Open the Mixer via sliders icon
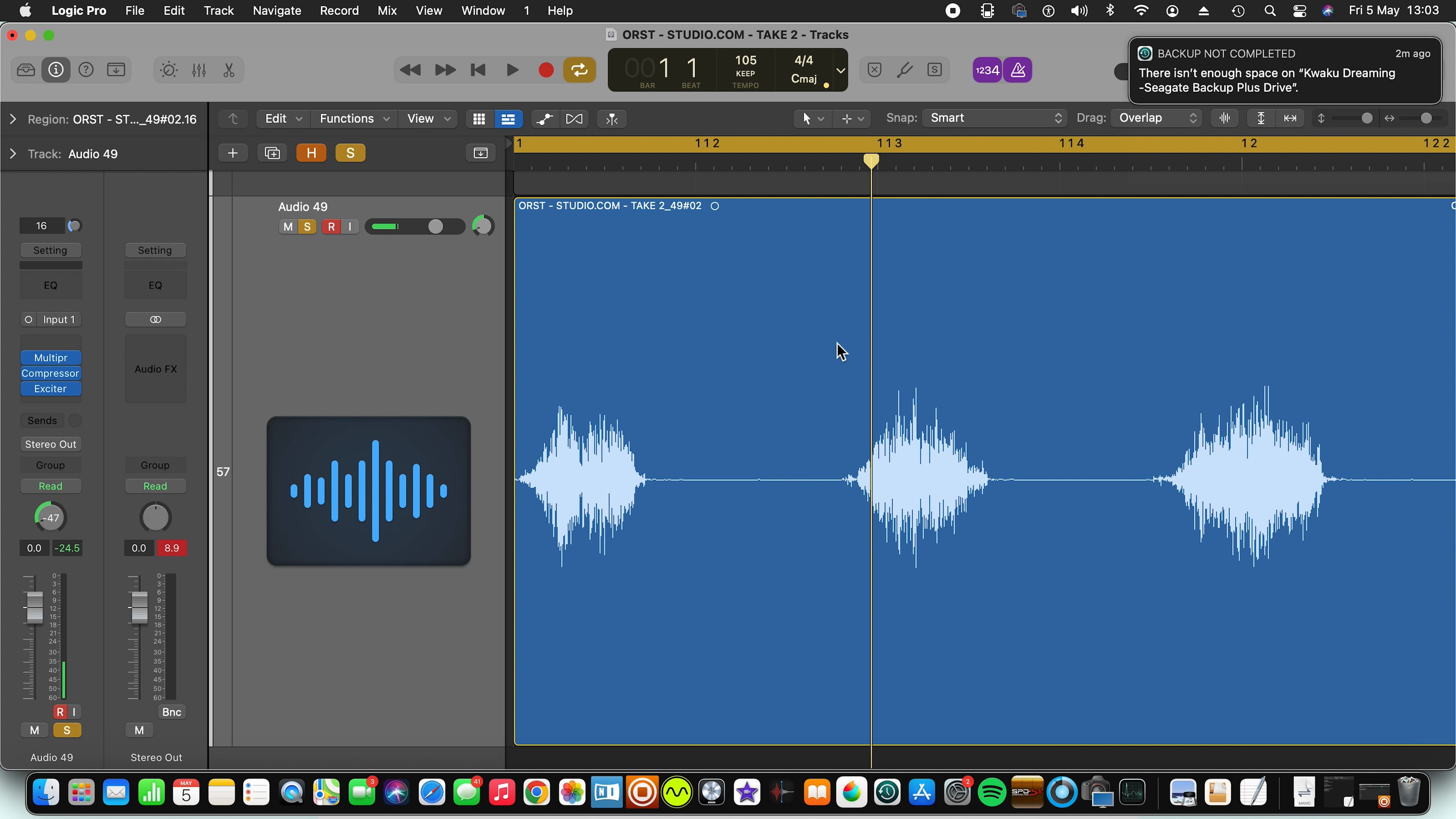The image size is (1456, 819). tap(199, 70)
